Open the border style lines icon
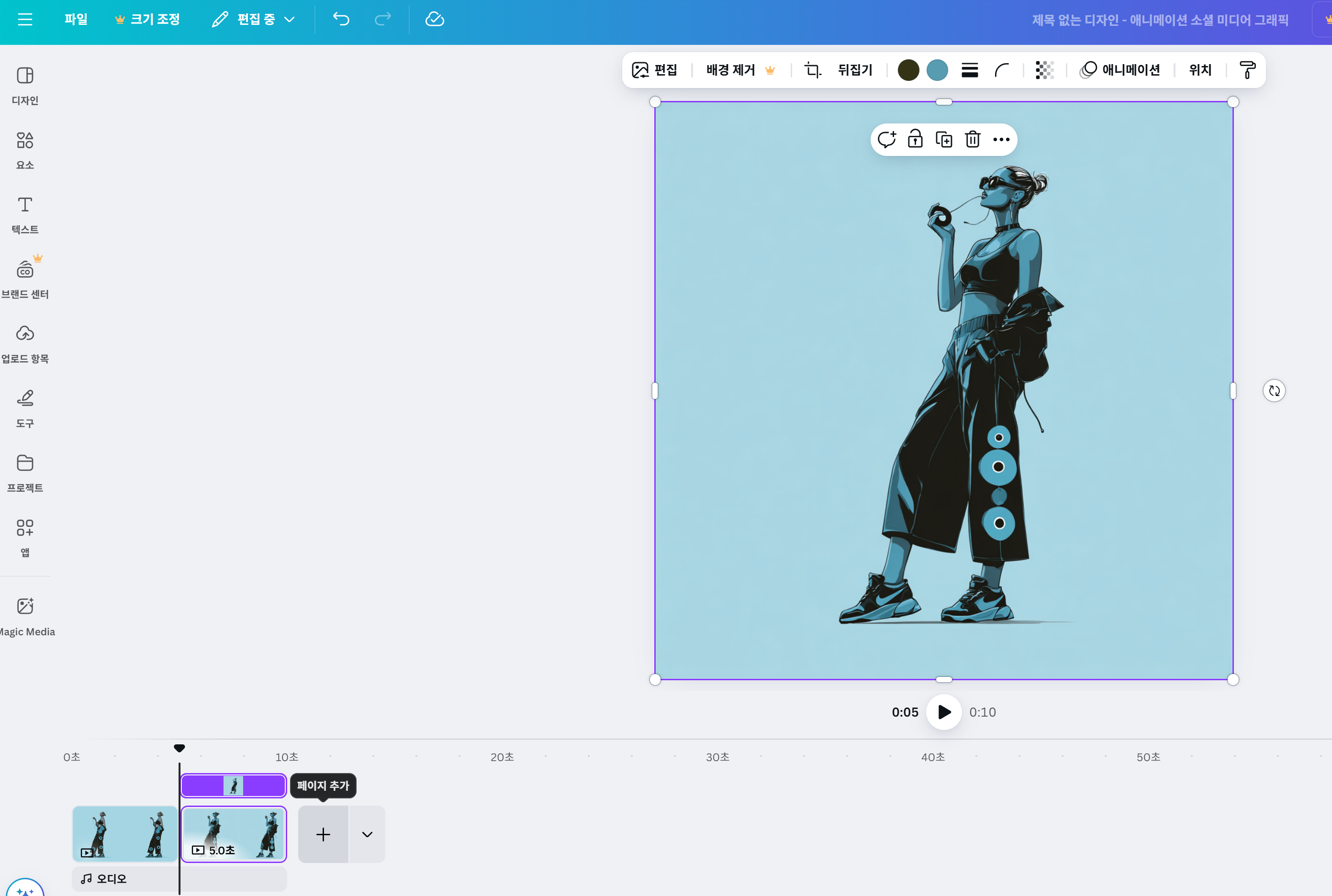 click(970, 70)
